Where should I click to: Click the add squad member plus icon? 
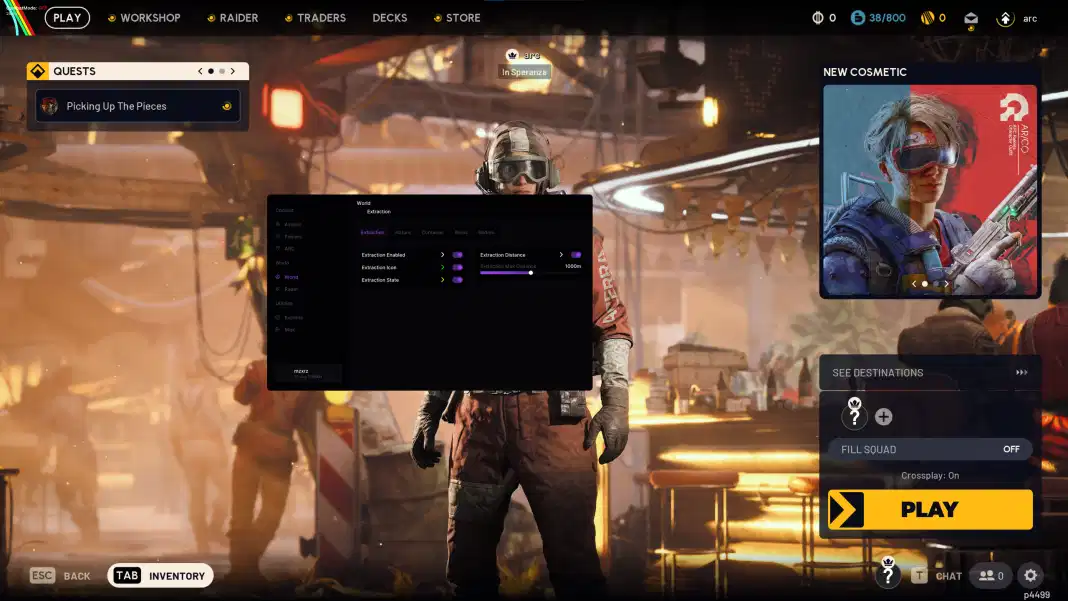883,416
